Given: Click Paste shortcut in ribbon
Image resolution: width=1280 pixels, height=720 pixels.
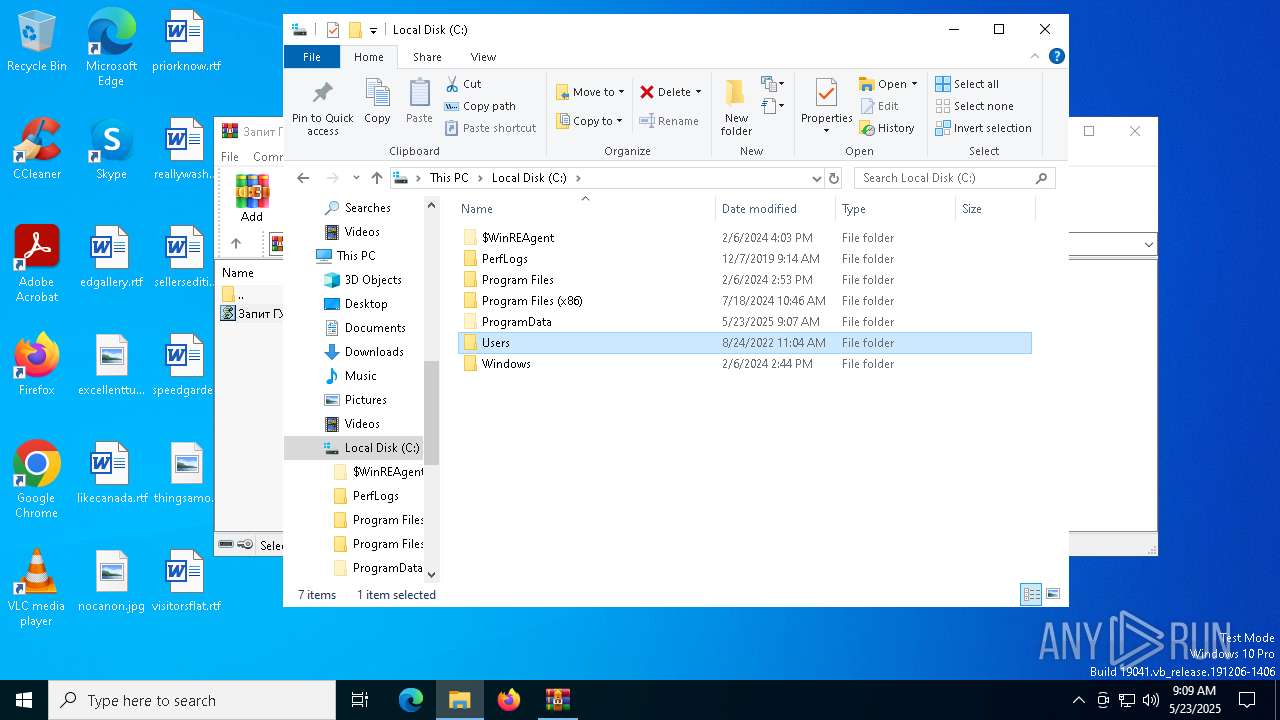Looking at the screenshot, I should pos(490,128).
